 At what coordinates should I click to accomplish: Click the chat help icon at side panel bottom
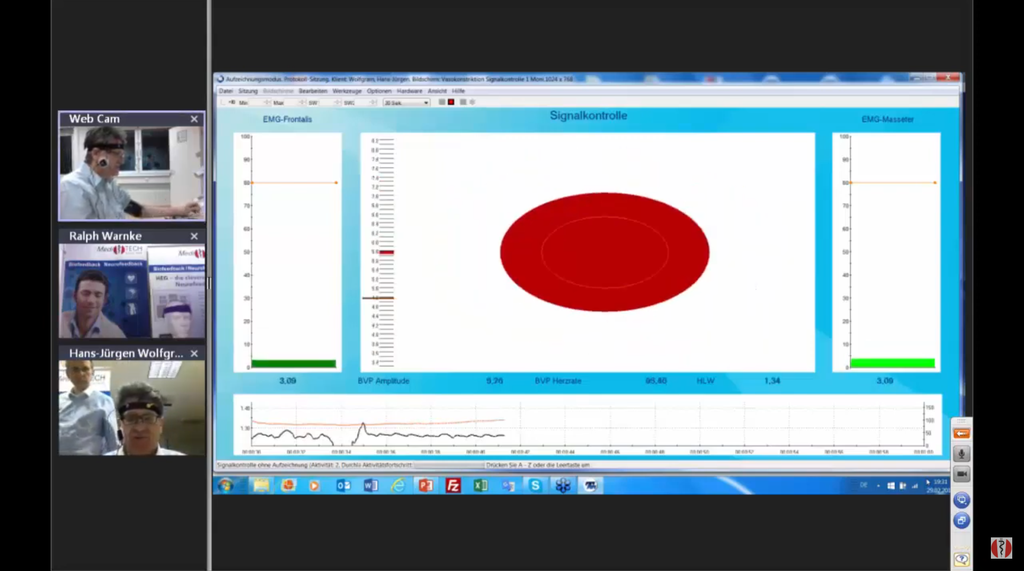click(x=961, y=559)
